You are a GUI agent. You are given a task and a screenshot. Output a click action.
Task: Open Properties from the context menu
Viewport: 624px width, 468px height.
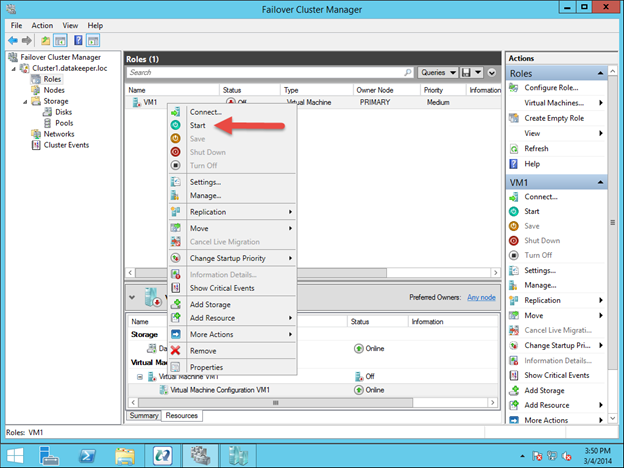206,367
